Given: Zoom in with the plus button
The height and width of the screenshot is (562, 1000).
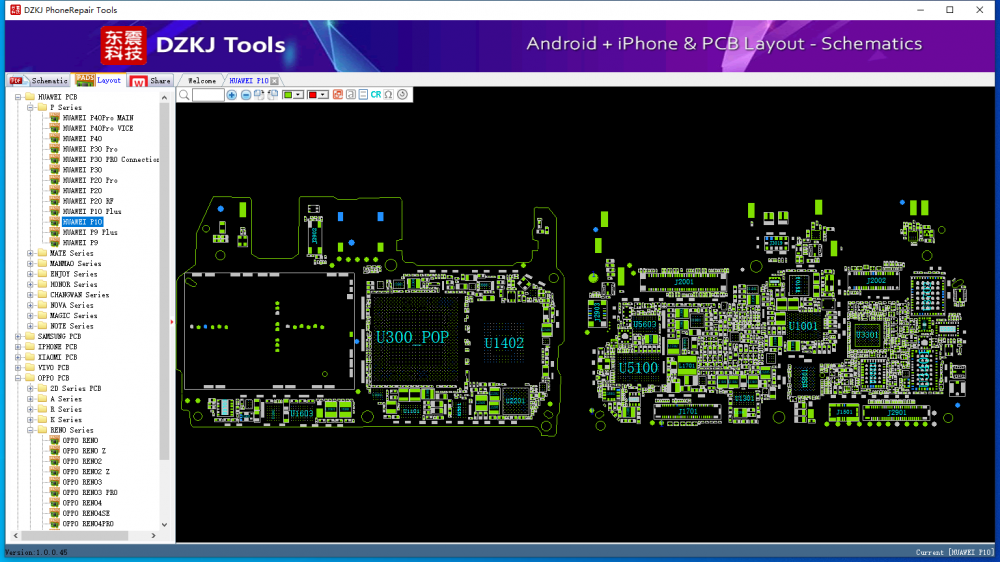Looking at the screenshot, I should [x=232, y=95].
